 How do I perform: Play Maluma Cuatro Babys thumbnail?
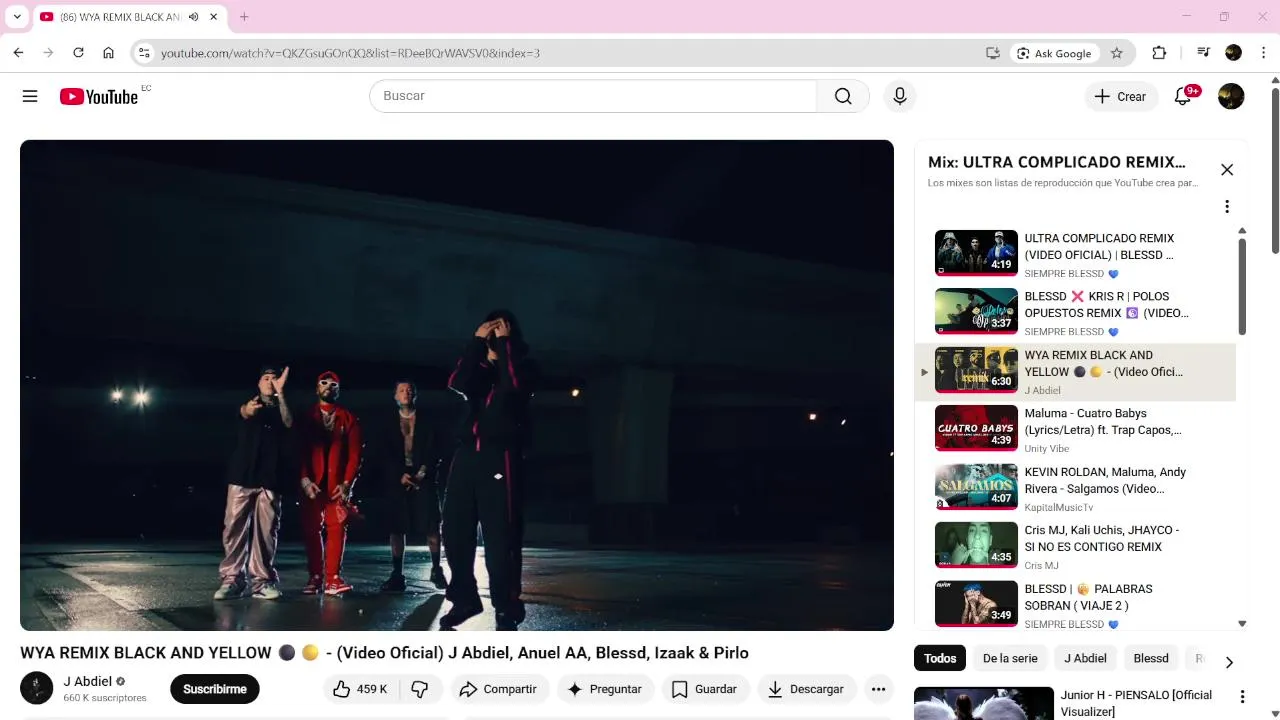(x=976, y=429)
